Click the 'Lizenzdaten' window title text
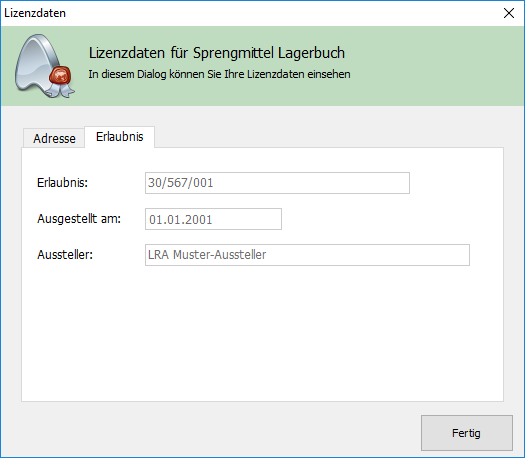Image resolution: width=525 pixels, height=458 pixels. [35, 13]
